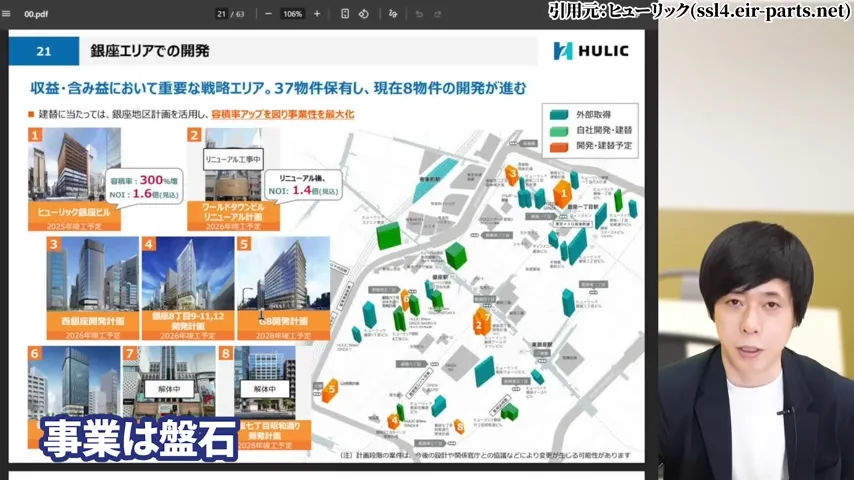
Task: Click the building photo numbered 6
Action: pyautogui.click(x=74, y=381)
